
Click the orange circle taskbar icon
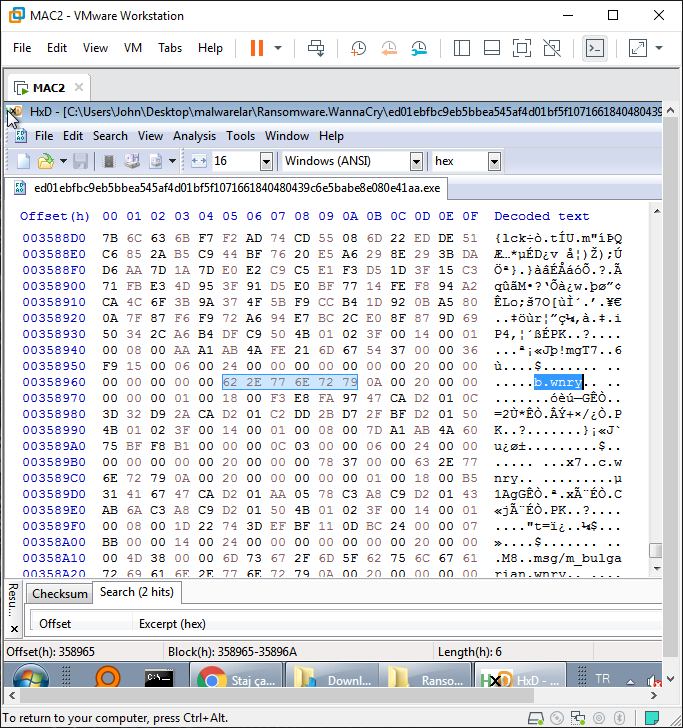(x=108, y=677)
